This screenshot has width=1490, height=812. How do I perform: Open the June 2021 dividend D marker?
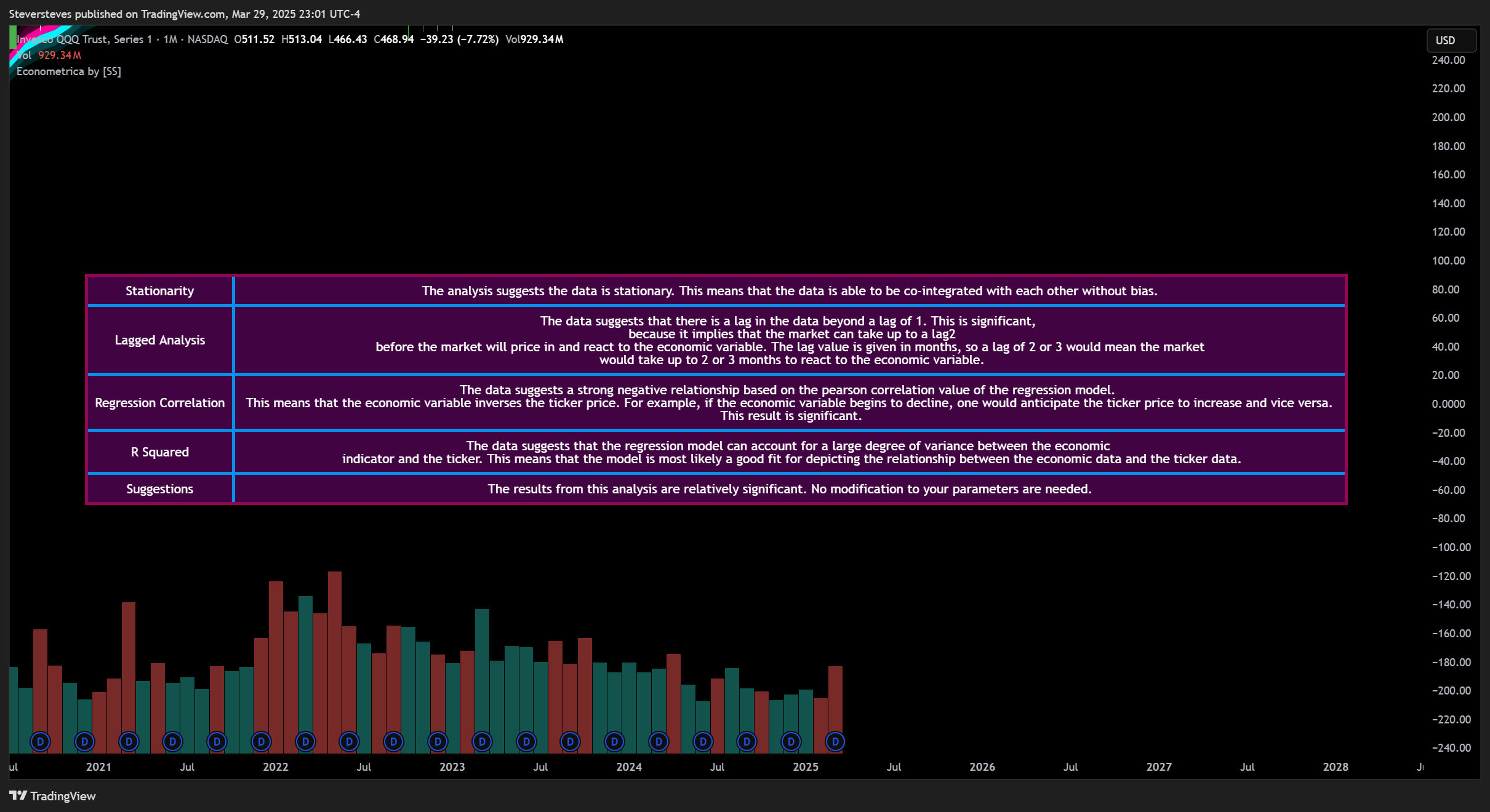pos(172,742)
